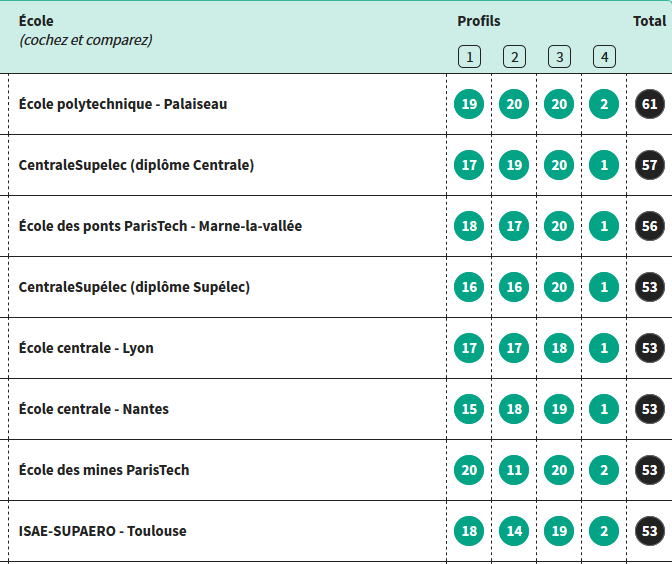Click the Total column header

(650, 21)
